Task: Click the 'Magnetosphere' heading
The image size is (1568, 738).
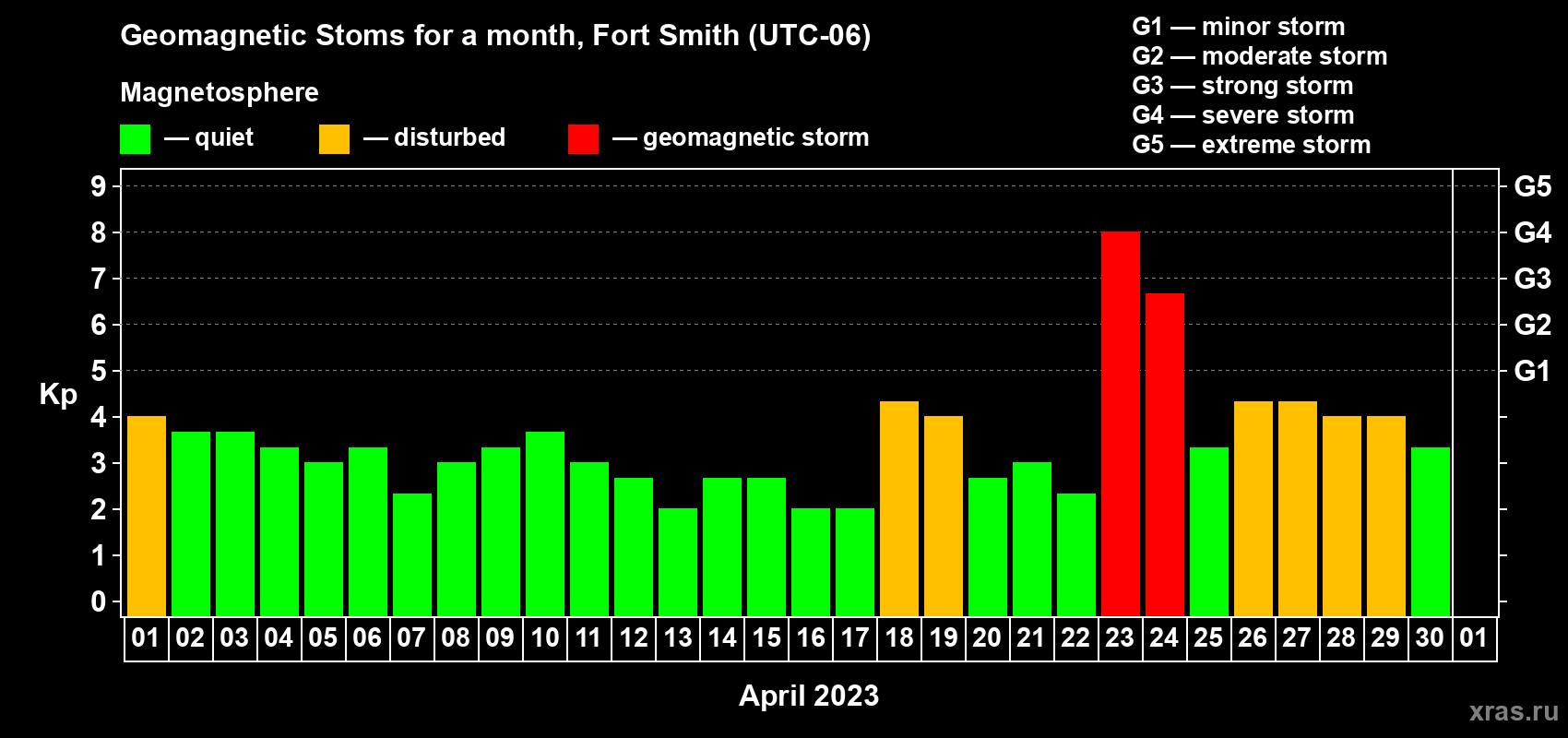Action: click(220, 93)
